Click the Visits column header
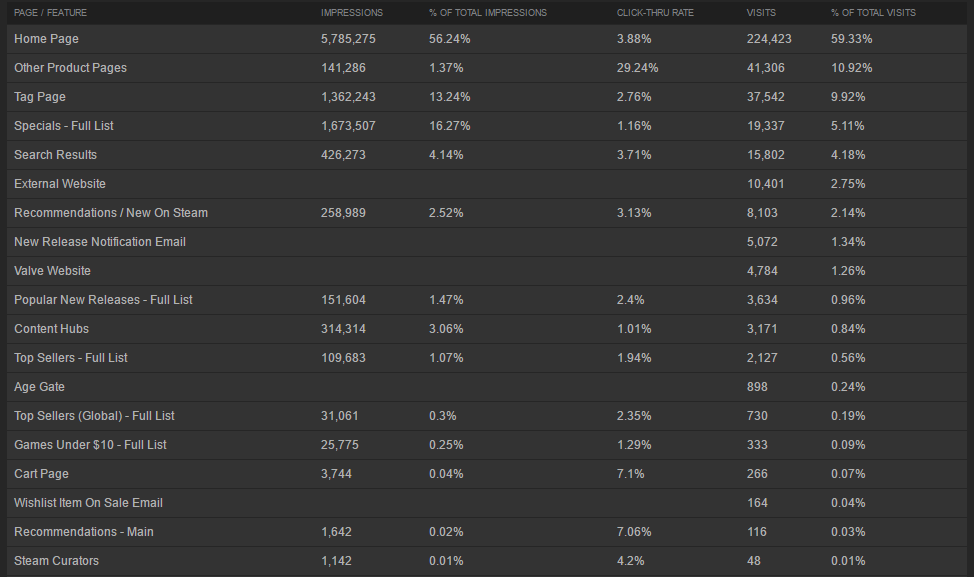This screenshot has width=974, height=577. 761,12
